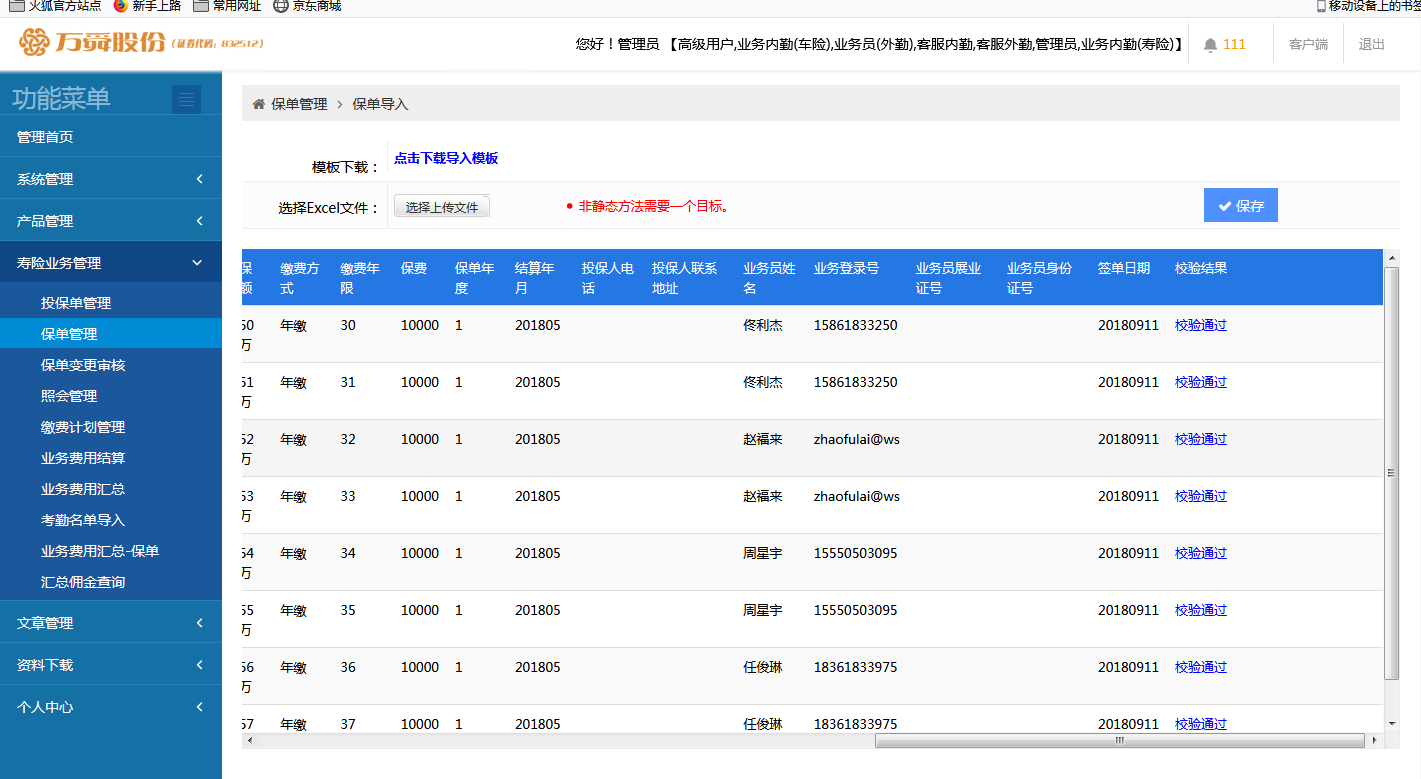This screenshot has width=1421, height=779.
Task: Expand the 产品管理 menu
Action: click(x=110, y=221)
